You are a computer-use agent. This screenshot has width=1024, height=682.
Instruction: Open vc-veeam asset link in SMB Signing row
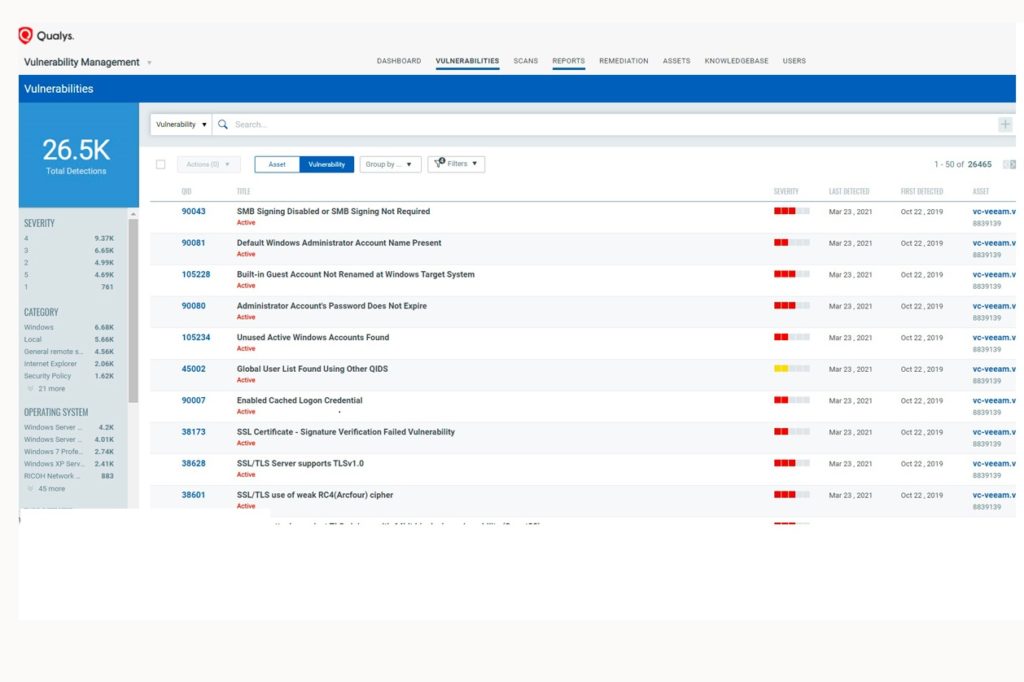994,212
